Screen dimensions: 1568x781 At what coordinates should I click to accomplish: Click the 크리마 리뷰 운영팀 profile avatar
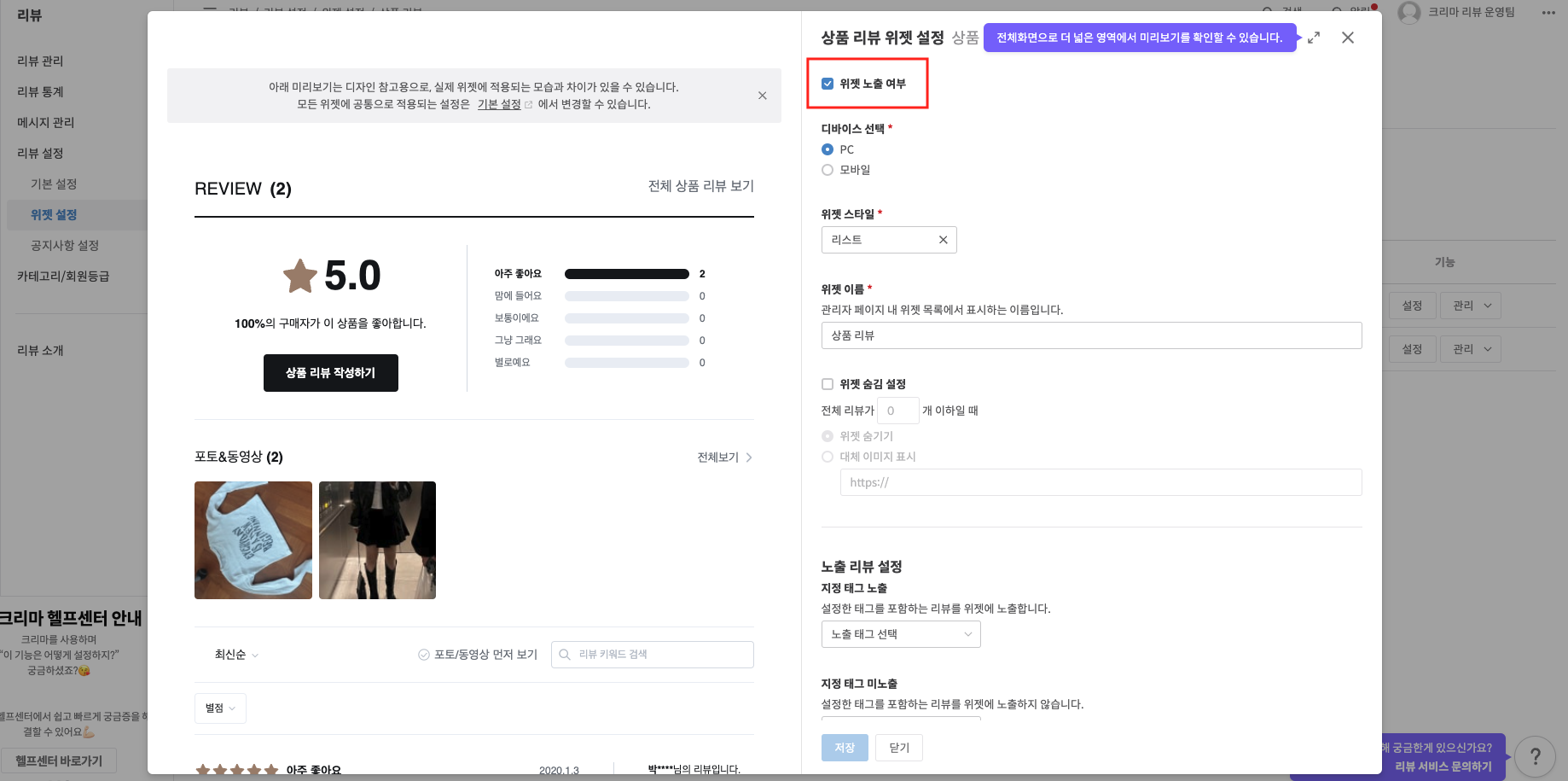pyautogui.click(x=1408, y=14)
